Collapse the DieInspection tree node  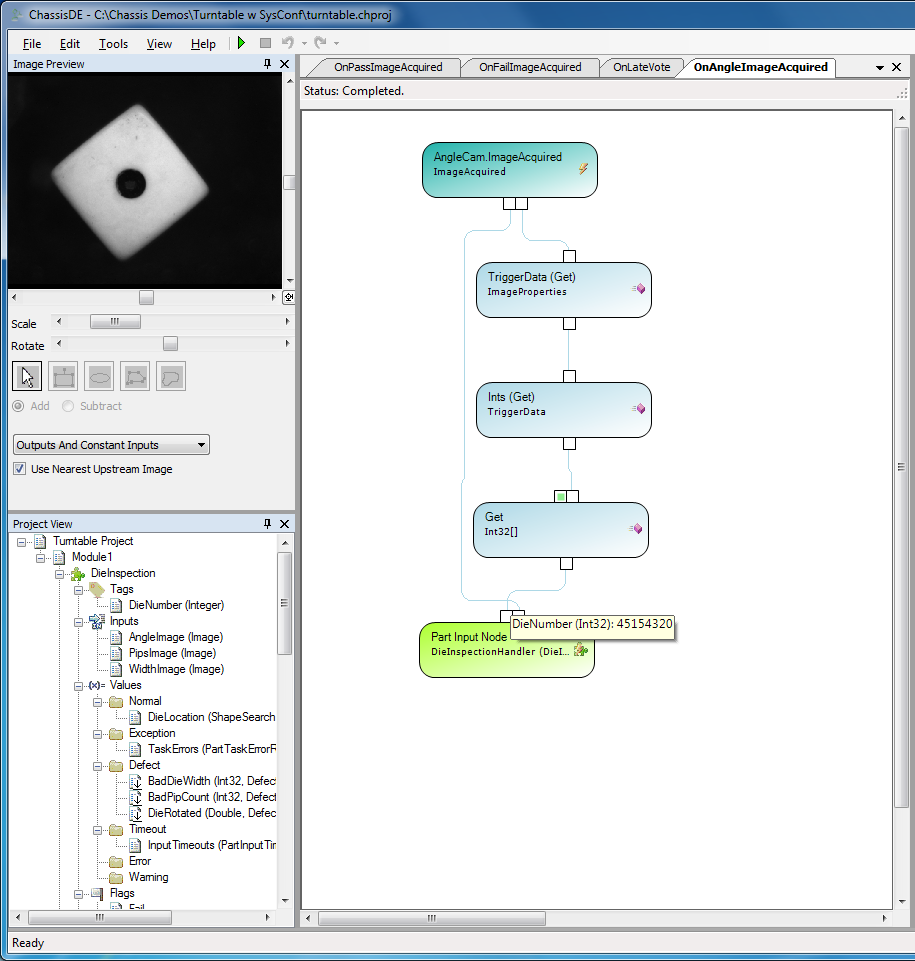60,574
